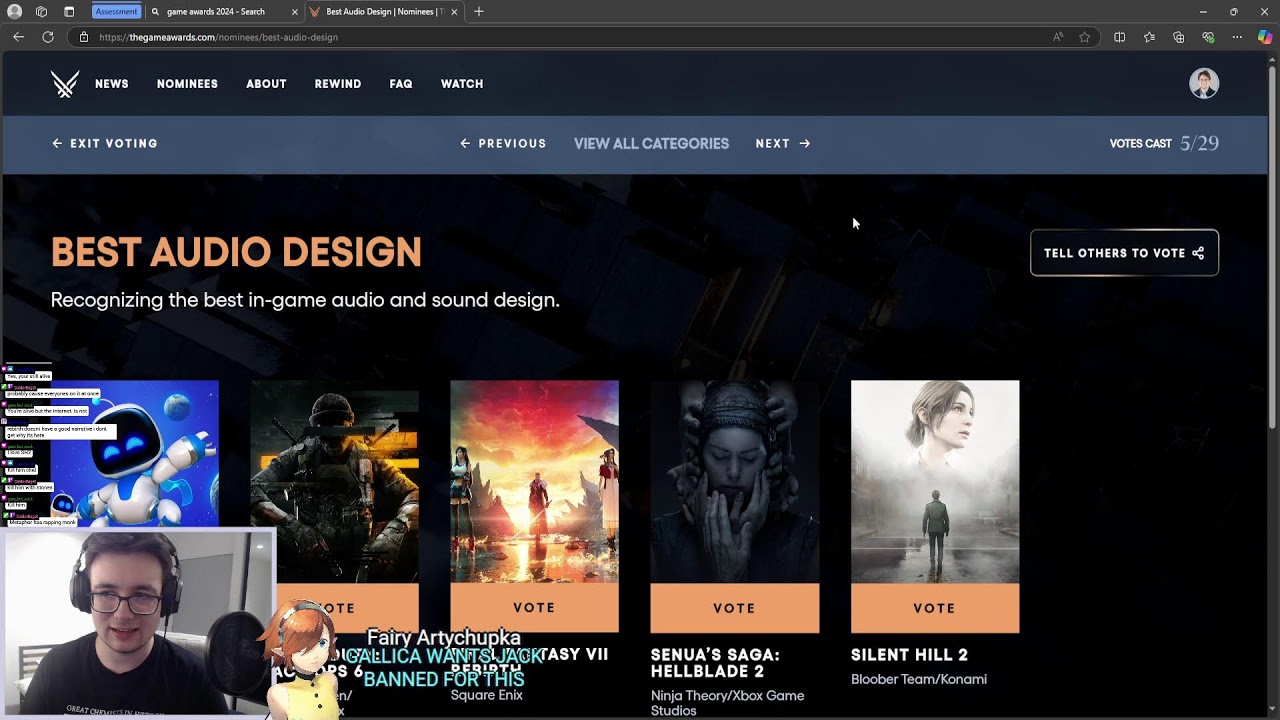Close the 'game awards 2024 - Search' tab

[295, 12]
